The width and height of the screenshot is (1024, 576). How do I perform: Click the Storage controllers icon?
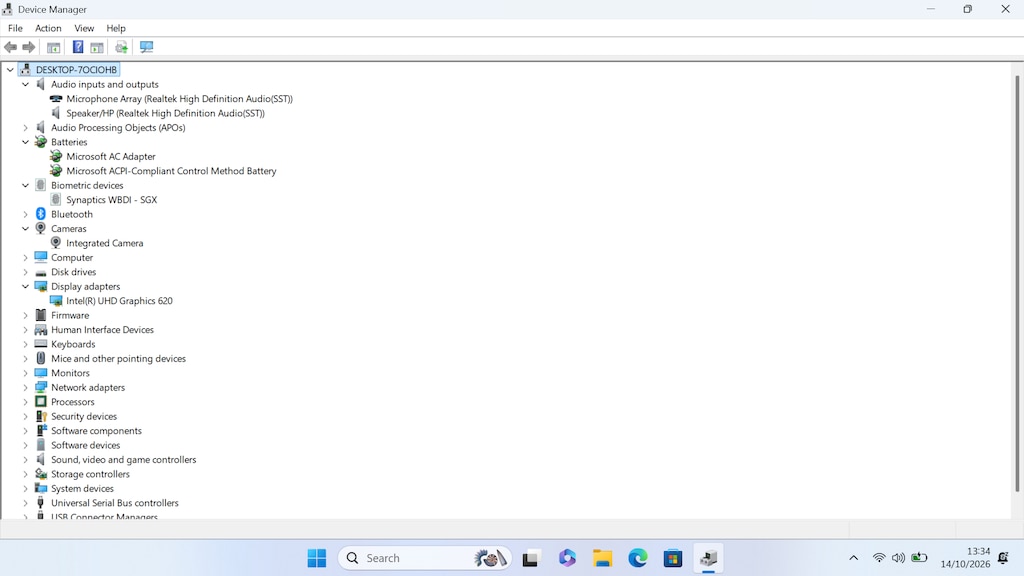pyautogui.click(x=40, y=474)
